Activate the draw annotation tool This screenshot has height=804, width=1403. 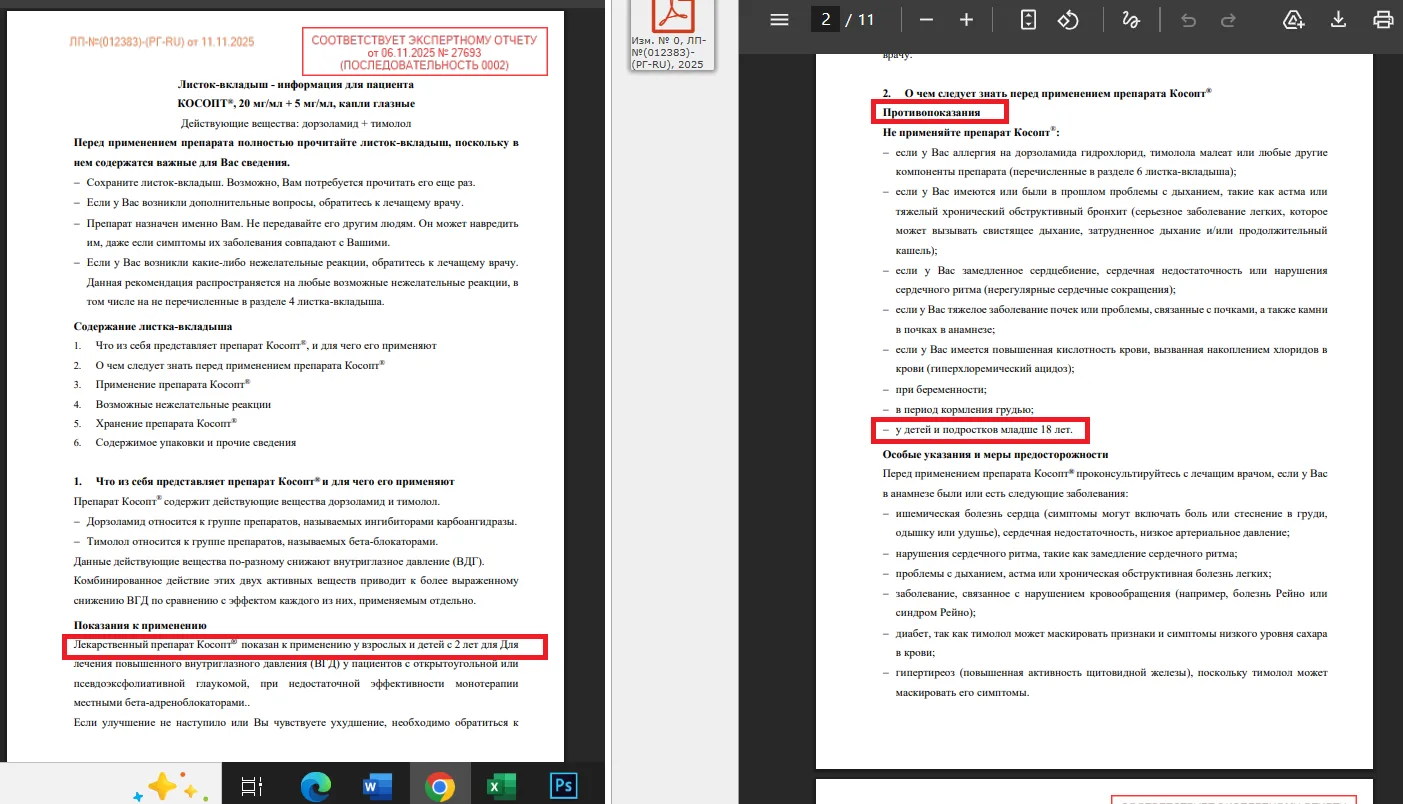[1131, 20]
